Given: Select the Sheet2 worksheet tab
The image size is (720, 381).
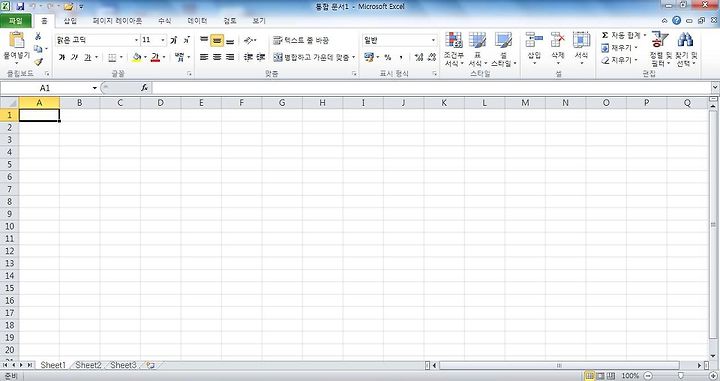Looking at the screenshot, I should tap(88, 365).
